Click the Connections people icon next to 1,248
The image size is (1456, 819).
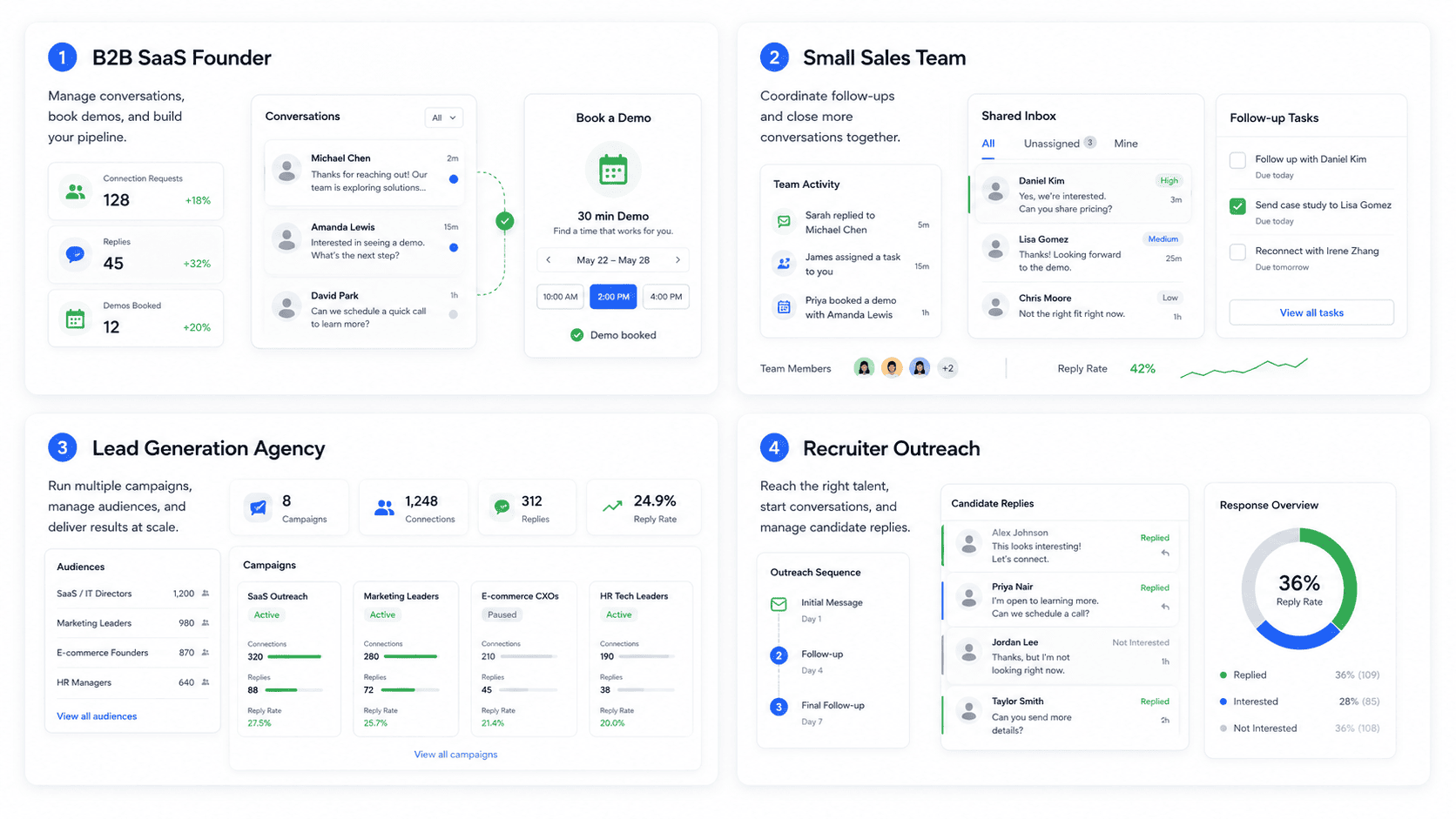384,507
